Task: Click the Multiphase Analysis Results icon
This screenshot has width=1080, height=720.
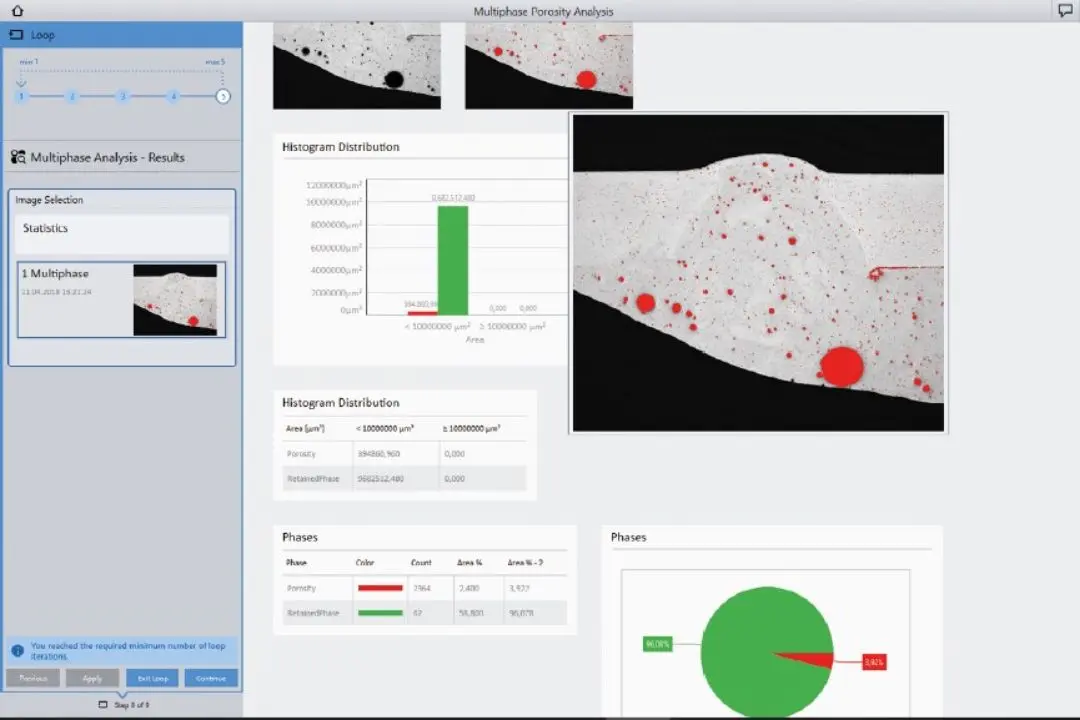Action: pyautogui.click(x=18, y=157)
